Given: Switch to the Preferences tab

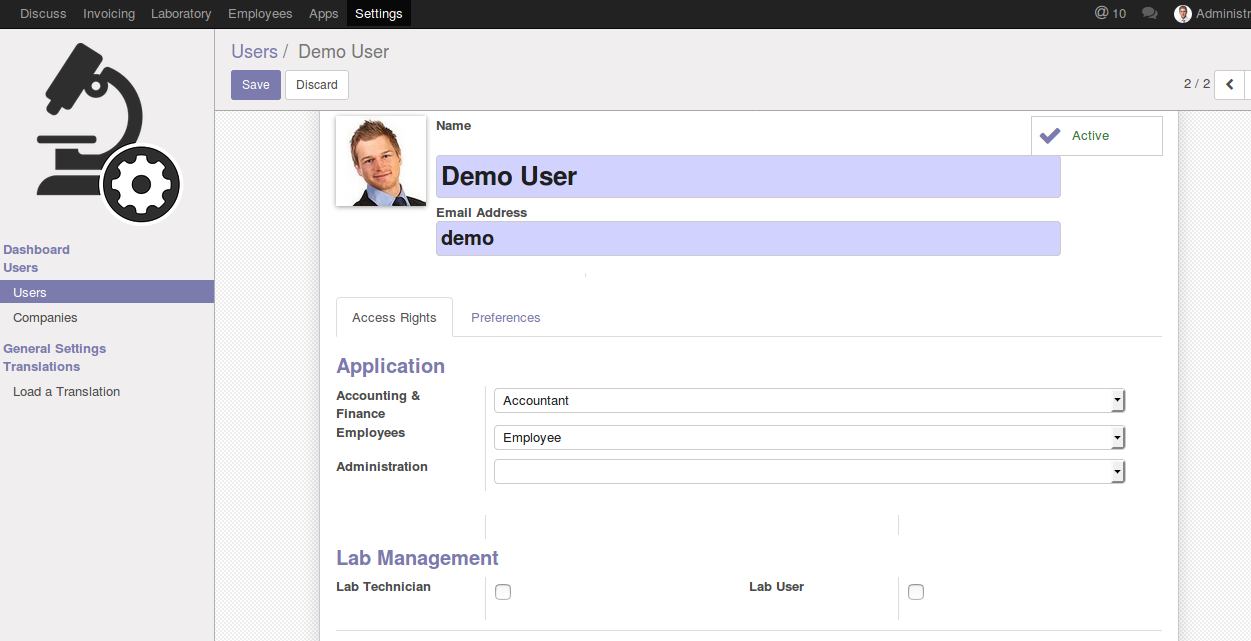Looking at the screenshot, I should pos(505,318).
